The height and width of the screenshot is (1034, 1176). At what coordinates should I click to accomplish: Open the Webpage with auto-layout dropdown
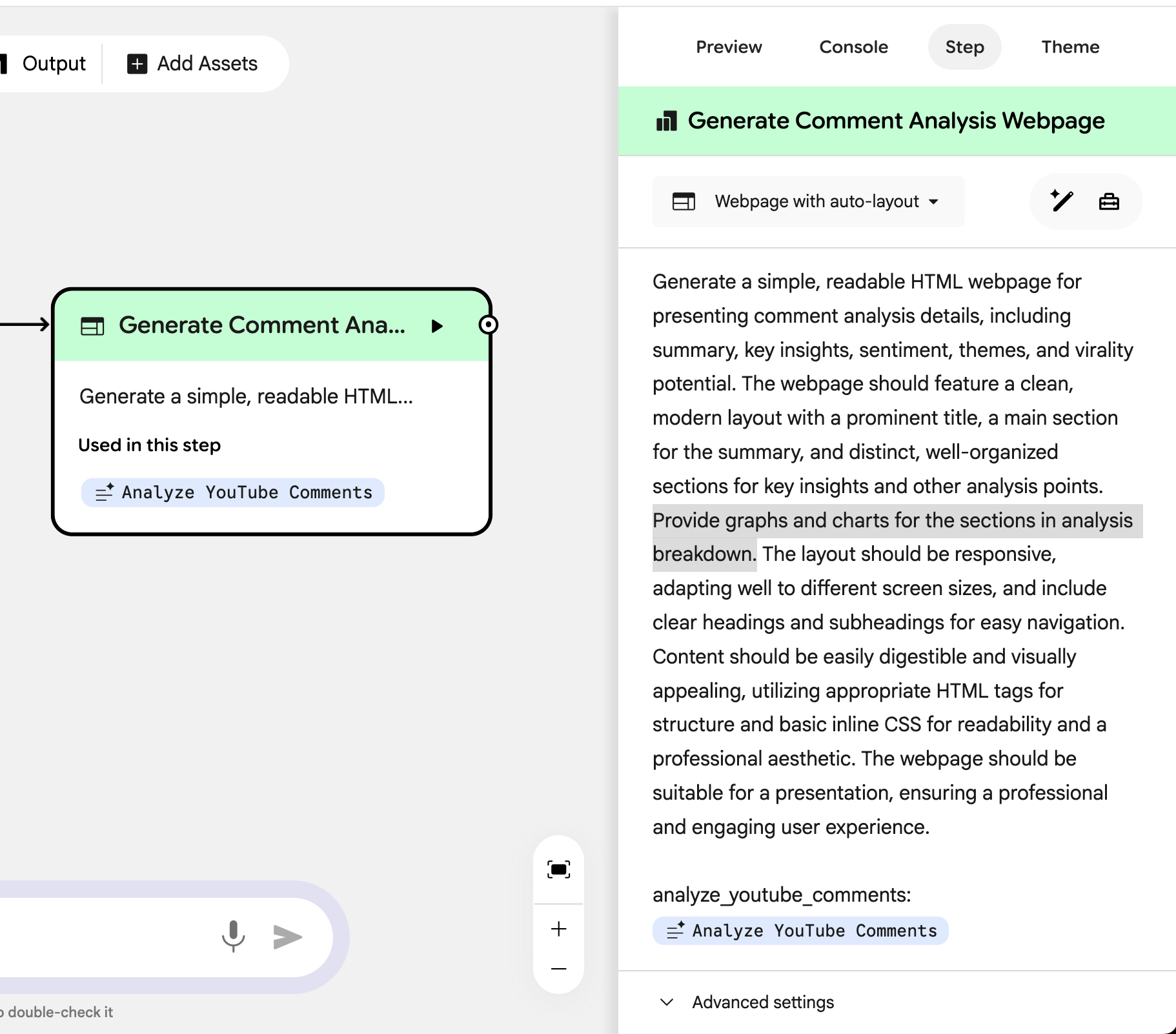click(x=808, y=201)
